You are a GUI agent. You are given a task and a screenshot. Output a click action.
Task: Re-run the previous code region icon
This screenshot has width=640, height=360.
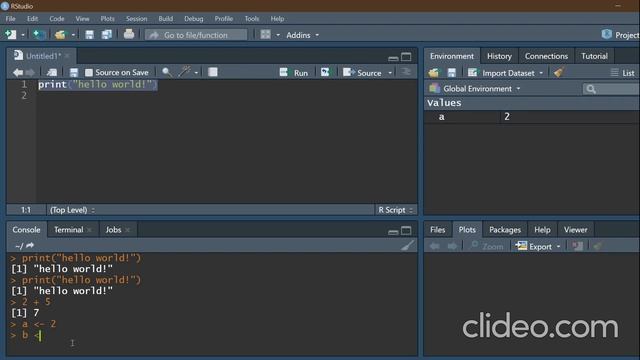[x=325, y=72]
